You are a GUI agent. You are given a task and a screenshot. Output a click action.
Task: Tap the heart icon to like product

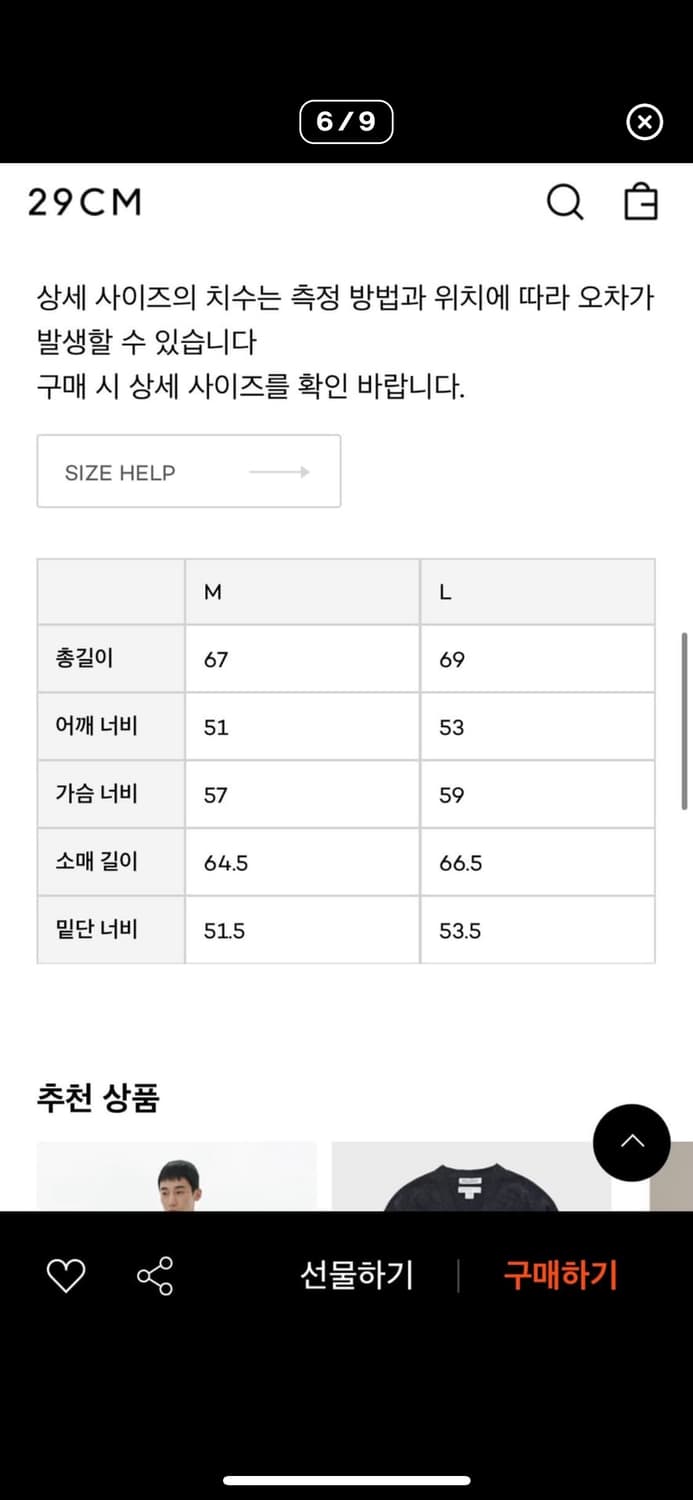pos(66,1274)
